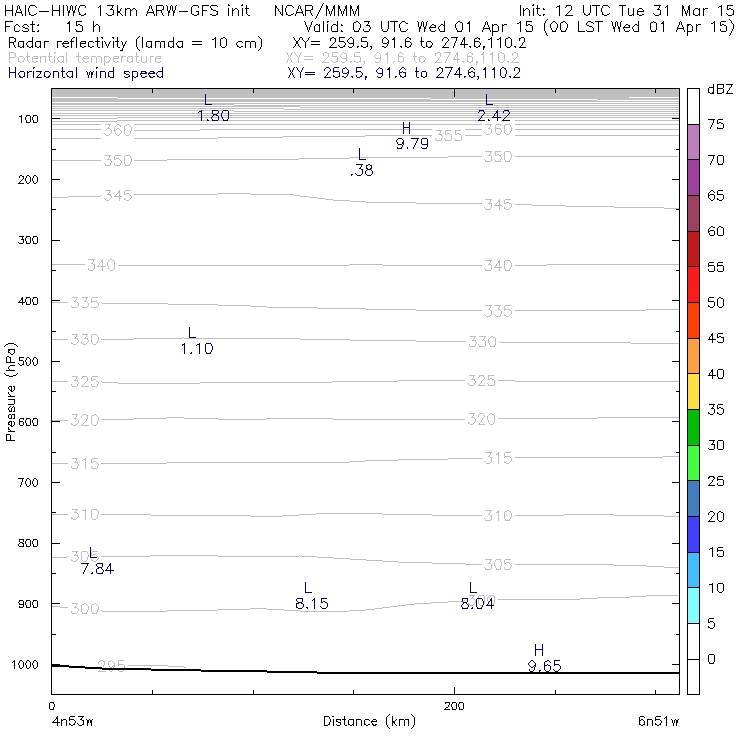740x740 pixels.
Task: Click the 340 isentrope label on left
Action: (x=101, y=265)
